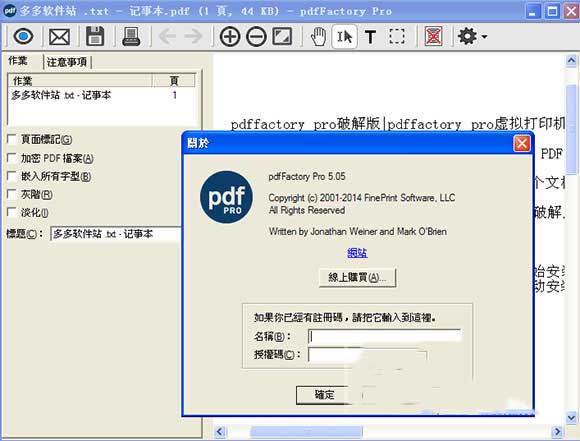580x441 pixels.
Task: Open the gear settings dropdown arrow
Action: coord(484,37)
